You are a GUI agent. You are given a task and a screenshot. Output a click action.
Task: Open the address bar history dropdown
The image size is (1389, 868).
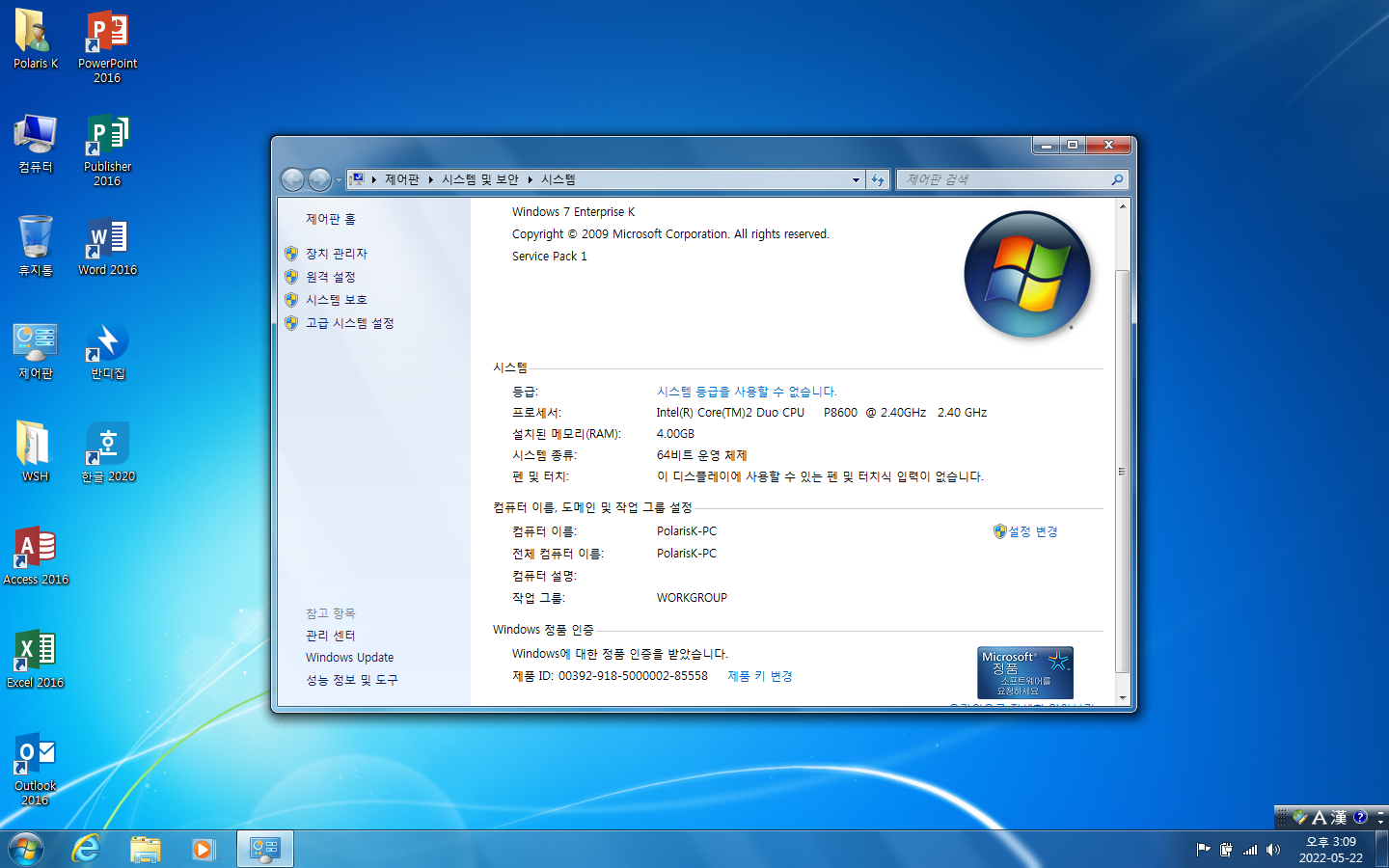pos(856,179)
